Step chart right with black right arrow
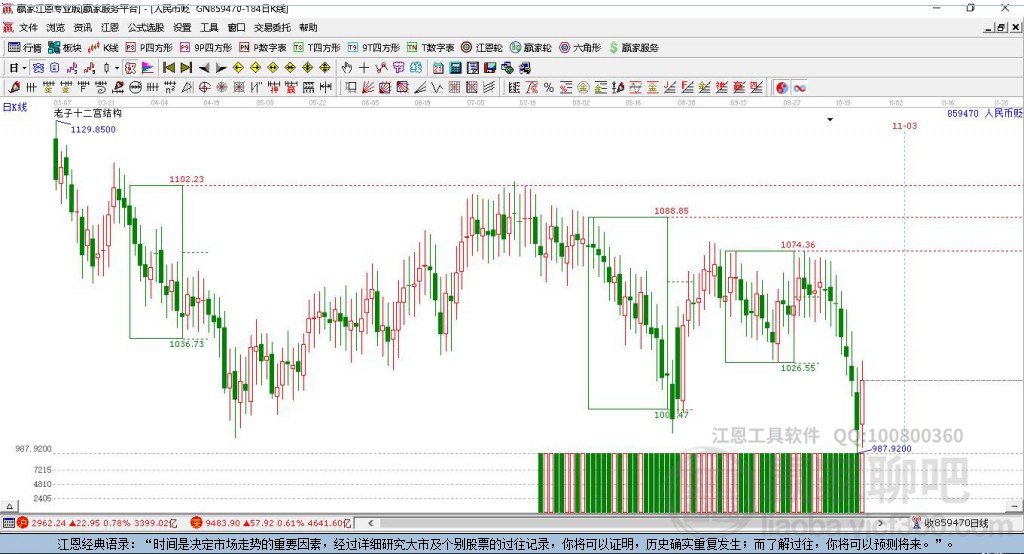 click(x=221, y=68)
